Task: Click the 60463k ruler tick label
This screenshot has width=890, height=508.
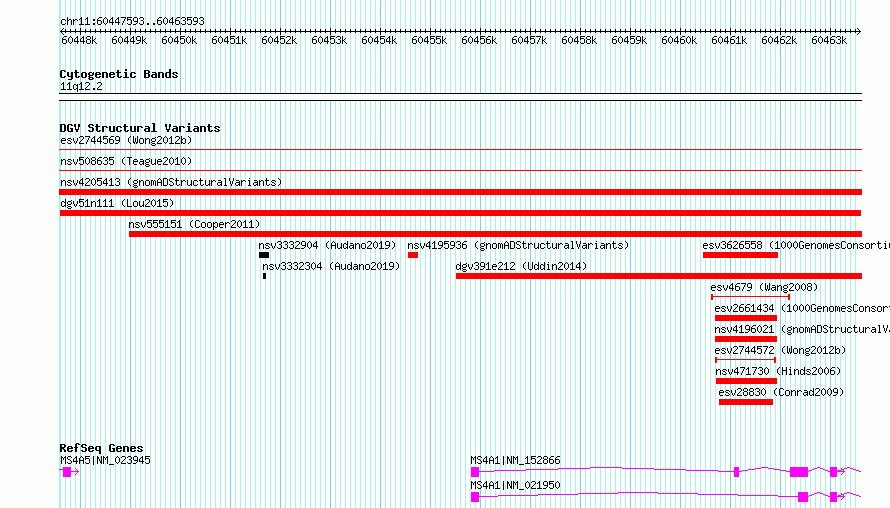Action: (829, 40)
